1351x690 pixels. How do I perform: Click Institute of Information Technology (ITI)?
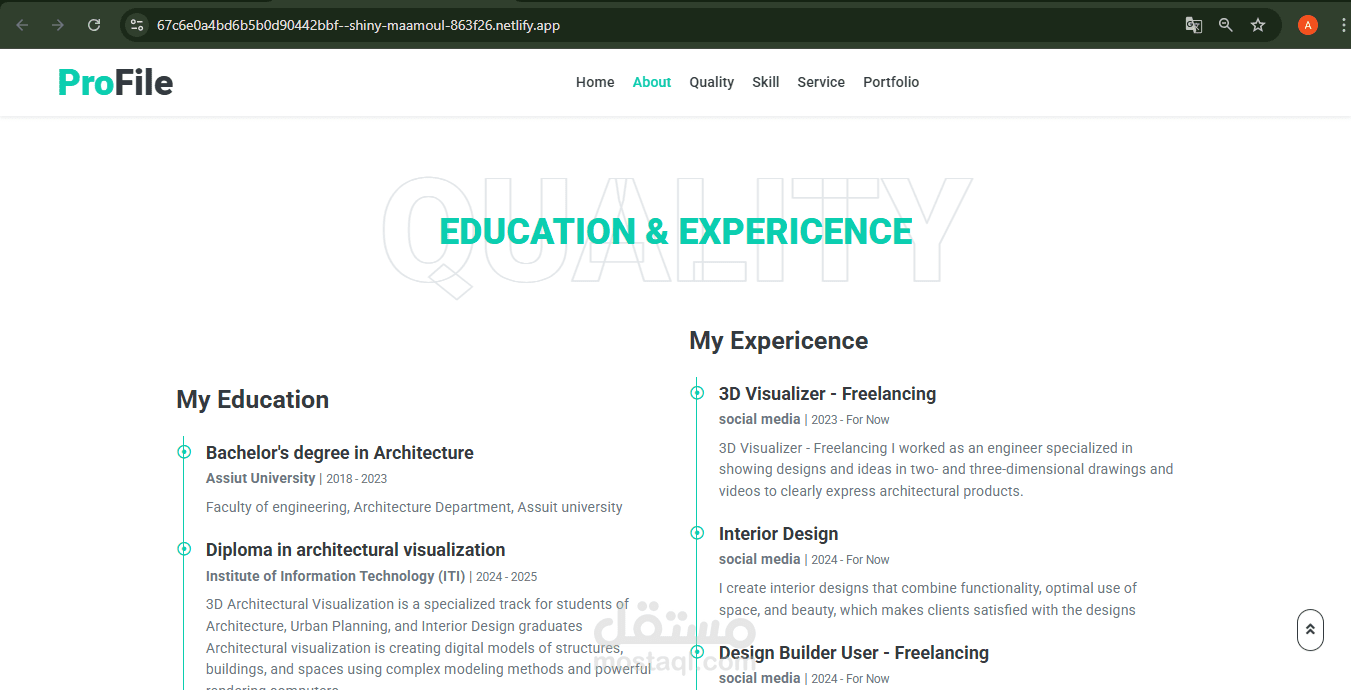point(335,576)
